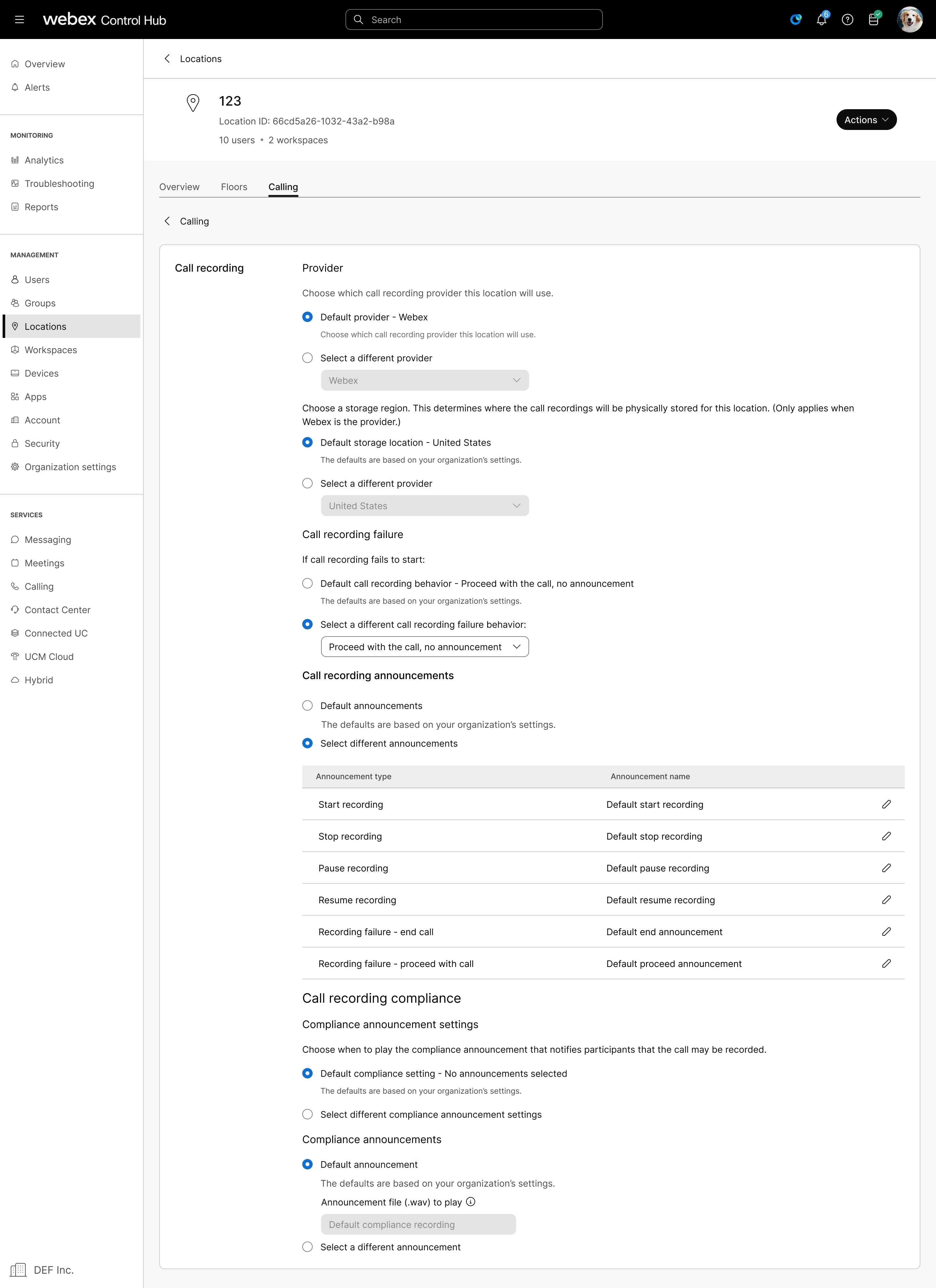Enable Select different compliance announcement settings
This screenshot has height=1288, width=936.
307,1114
